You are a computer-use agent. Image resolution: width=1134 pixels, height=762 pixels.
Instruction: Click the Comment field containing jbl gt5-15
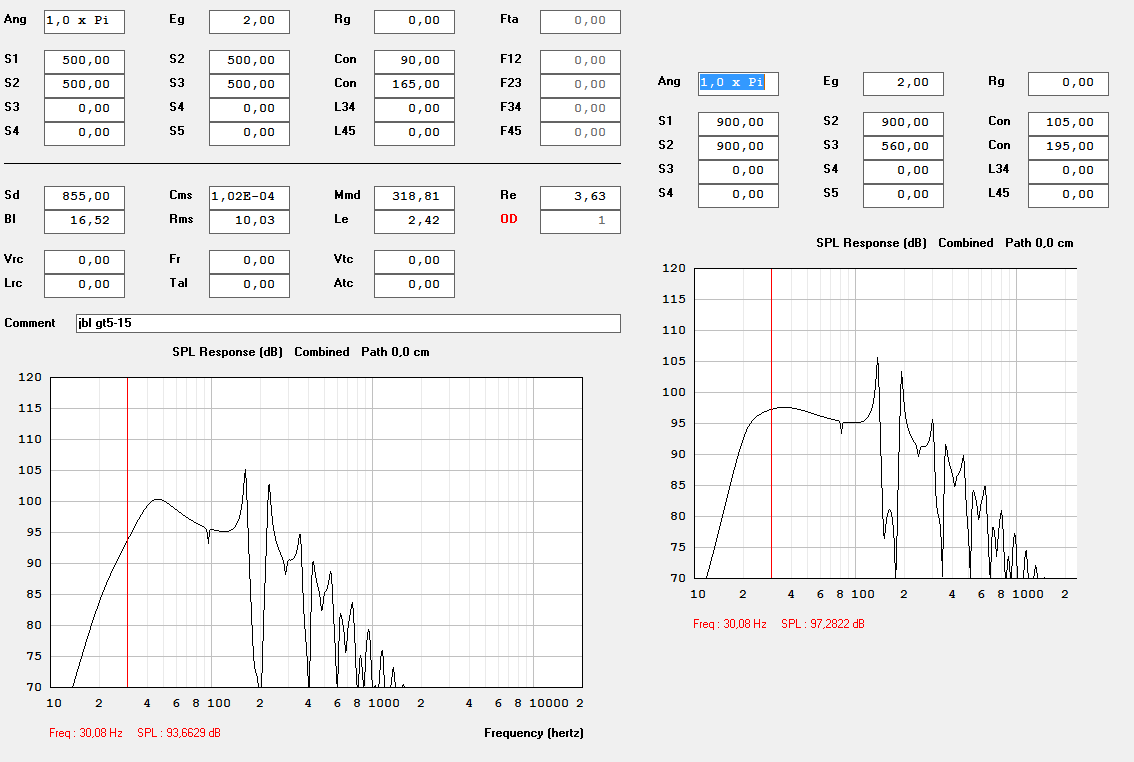pyautogui.click(x=348, y=323)
